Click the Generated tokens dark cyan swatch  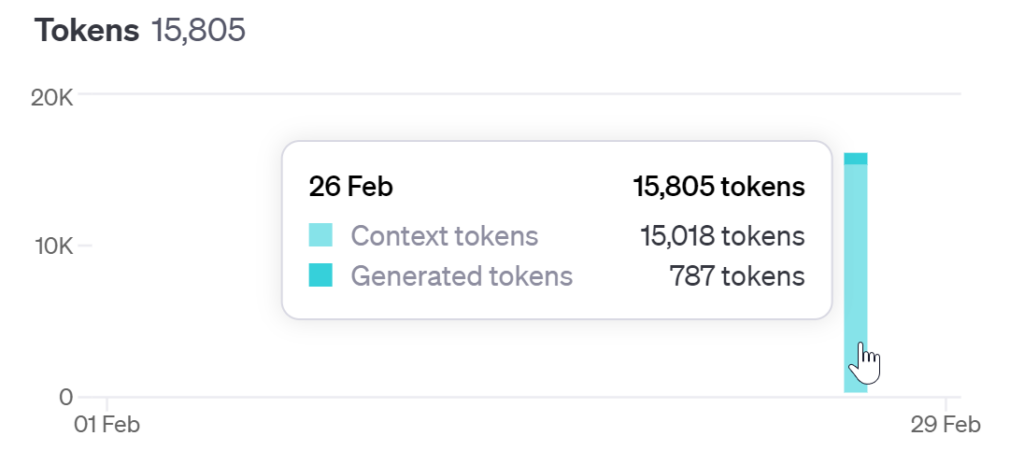pos(321,275)
